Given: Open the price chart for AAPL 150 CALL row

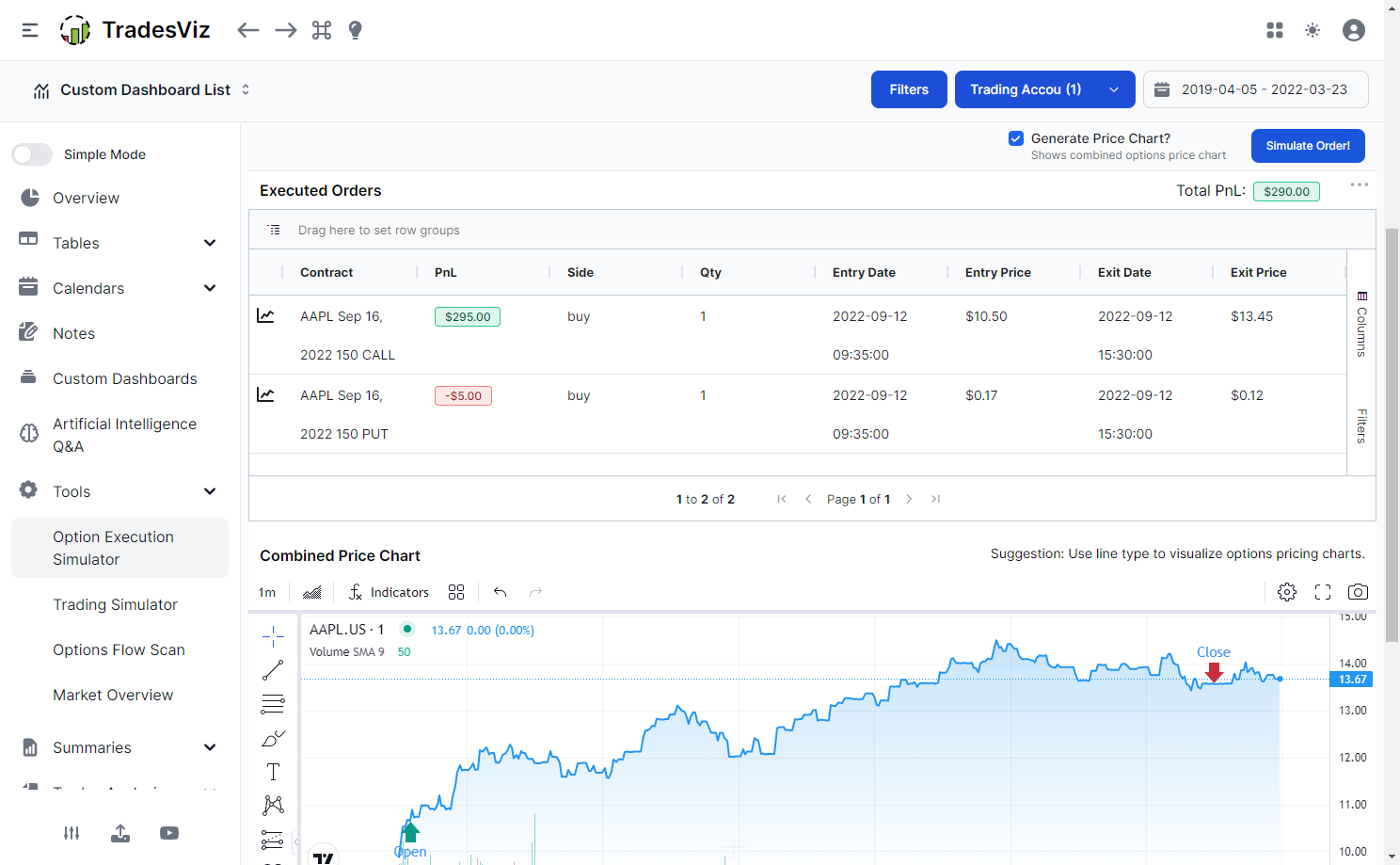Looking at the screenshot, I should pyautogui.click(x=266, y=316).
